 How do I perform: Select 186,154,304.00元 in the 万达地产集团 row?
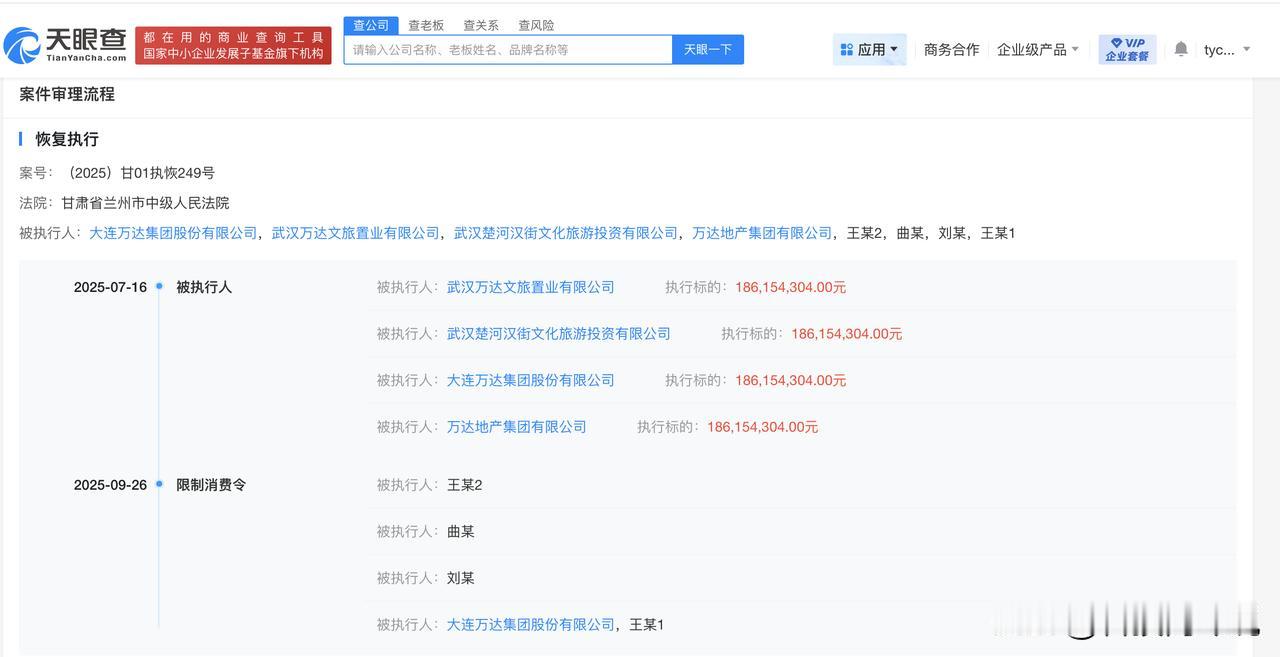coord(763,427)
